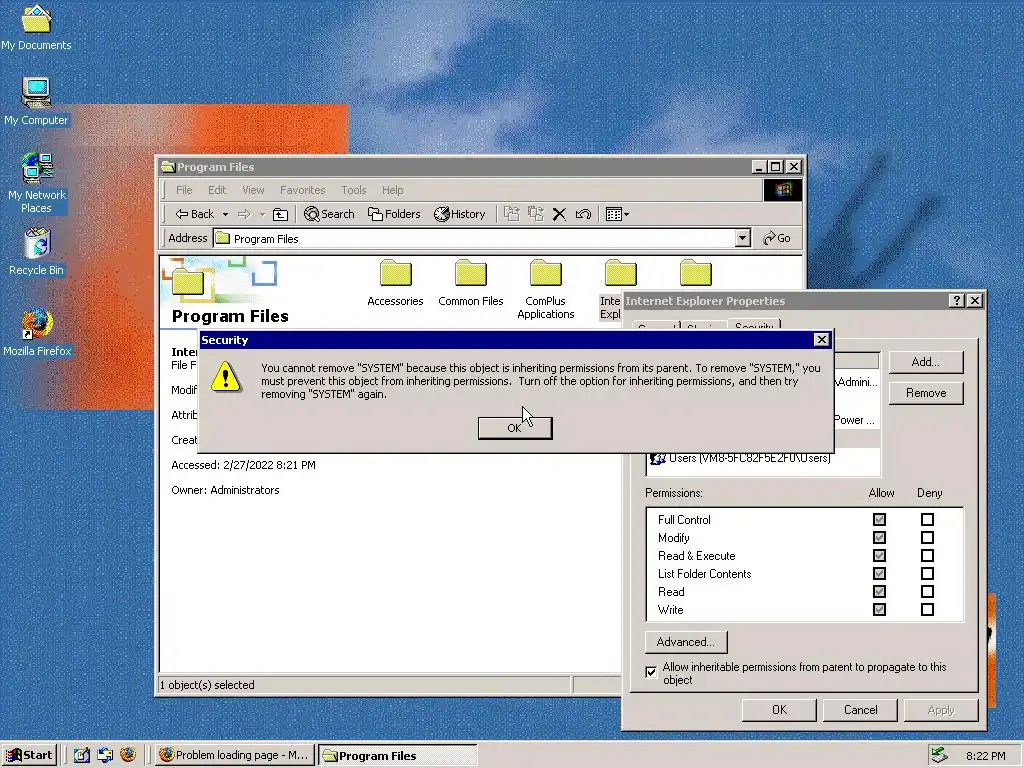Screen dimensions: 1024x768
Task: Select the Recycle Bin desktop icon
Action: [37, 252]
